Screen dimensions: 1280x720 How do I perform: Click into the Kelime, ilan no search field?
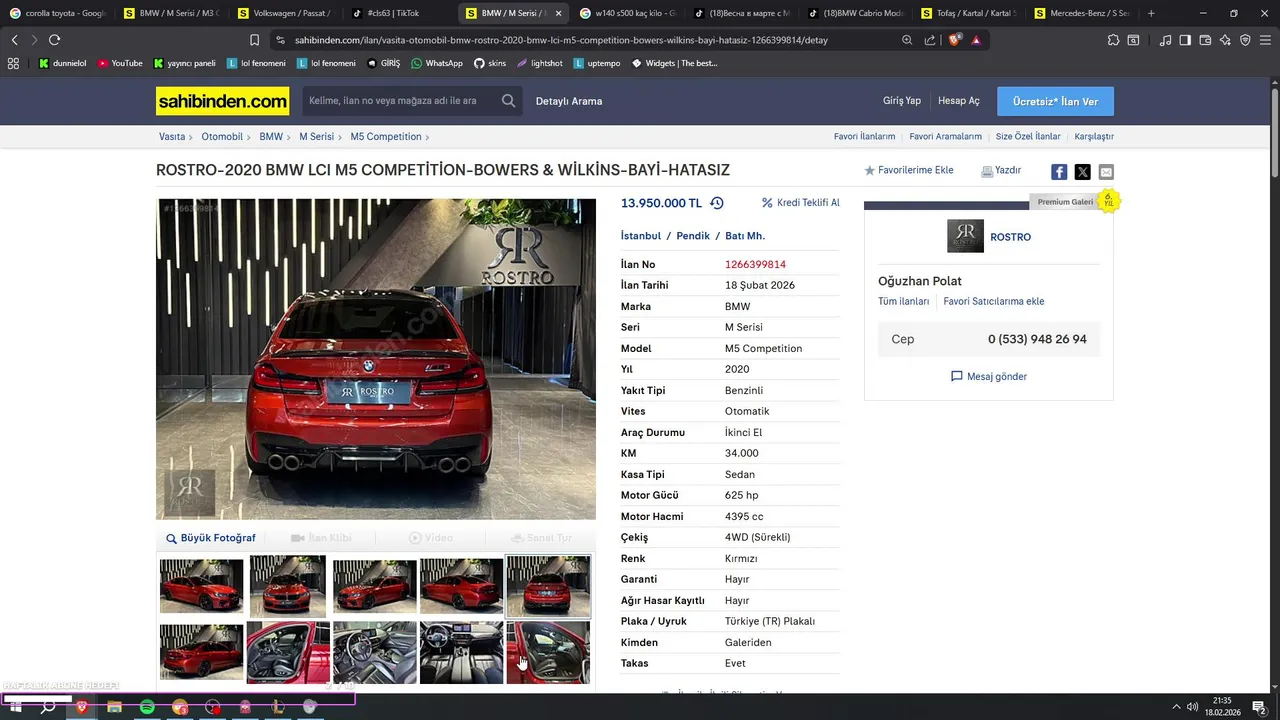tap(400, 101)
